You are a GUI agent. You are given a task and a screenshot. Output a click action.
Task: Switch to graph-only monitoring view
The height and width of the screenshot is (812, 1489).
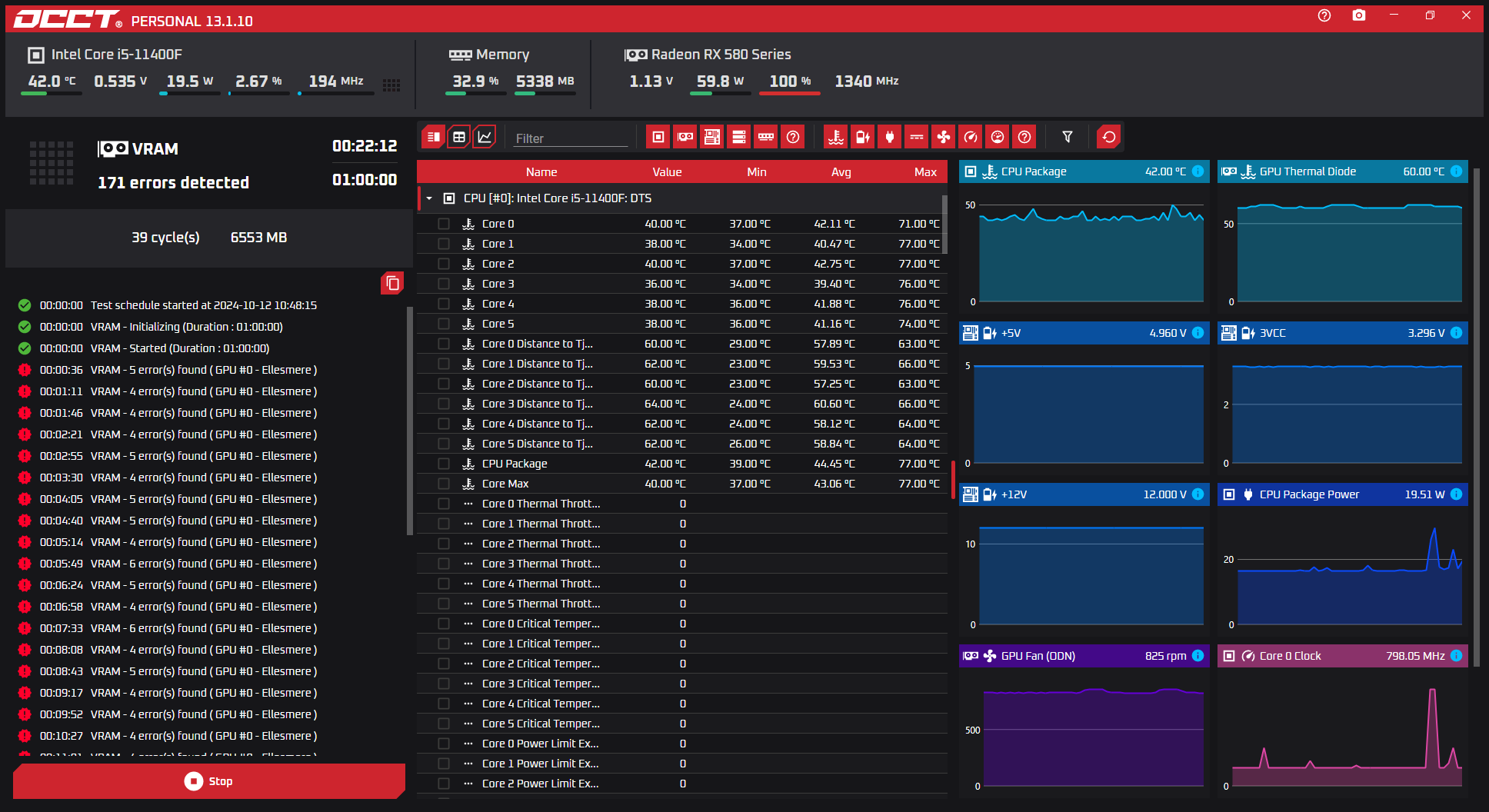pyautogui.click(x=485, y=137)
